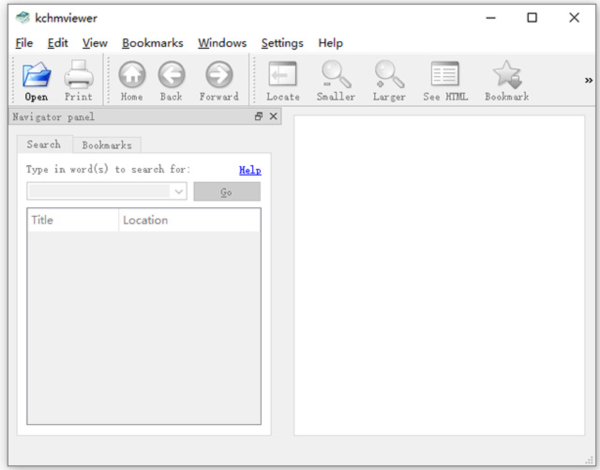Open the Settings menu
The width and height of the screenshot is (600, 470).
click(282, 43)
